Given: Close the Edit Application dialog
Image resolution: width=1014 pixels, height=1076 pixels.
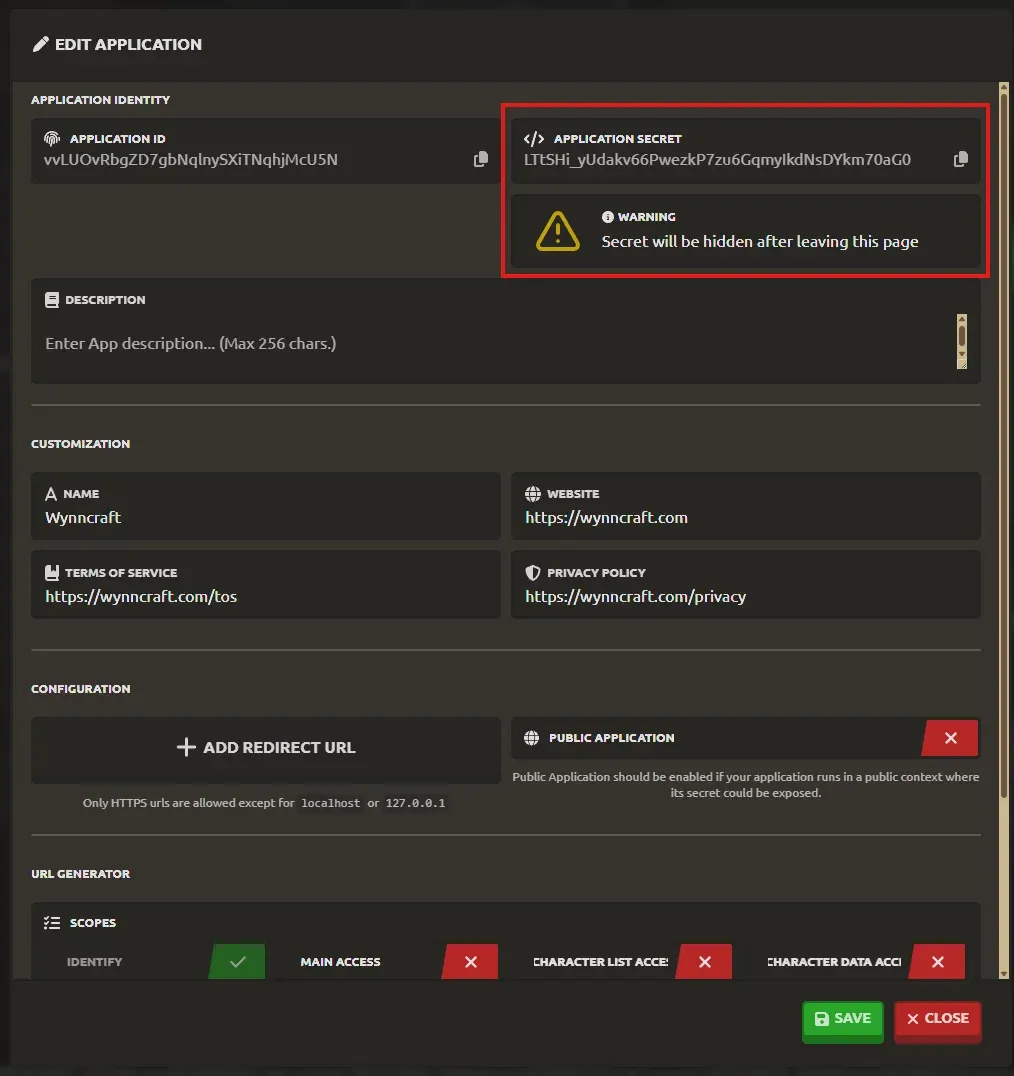Looking at the screenshot, I should point(937,1020).
